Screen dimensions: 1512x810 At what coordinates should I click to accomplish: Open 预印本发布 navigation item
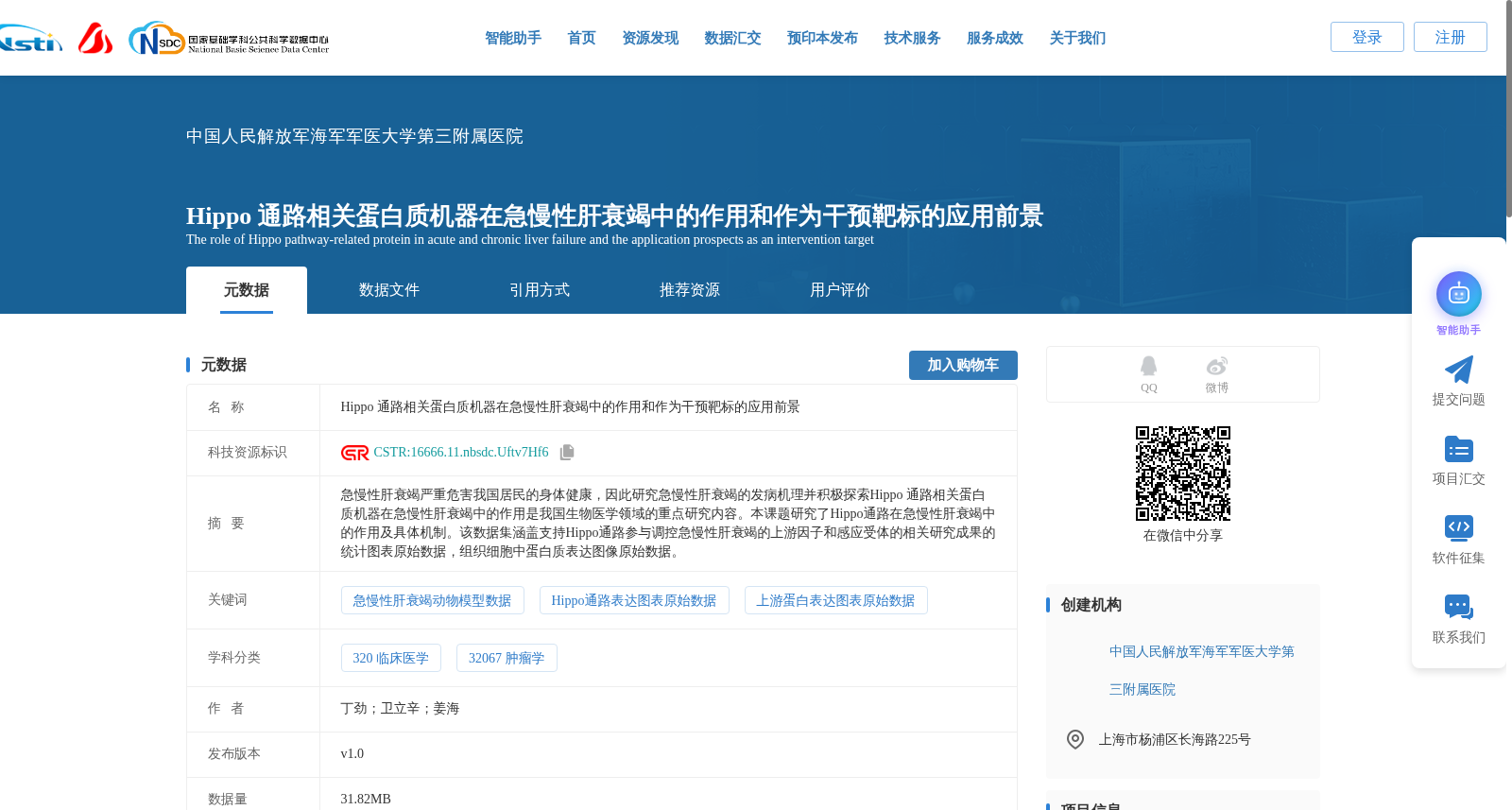pos(822,38)
